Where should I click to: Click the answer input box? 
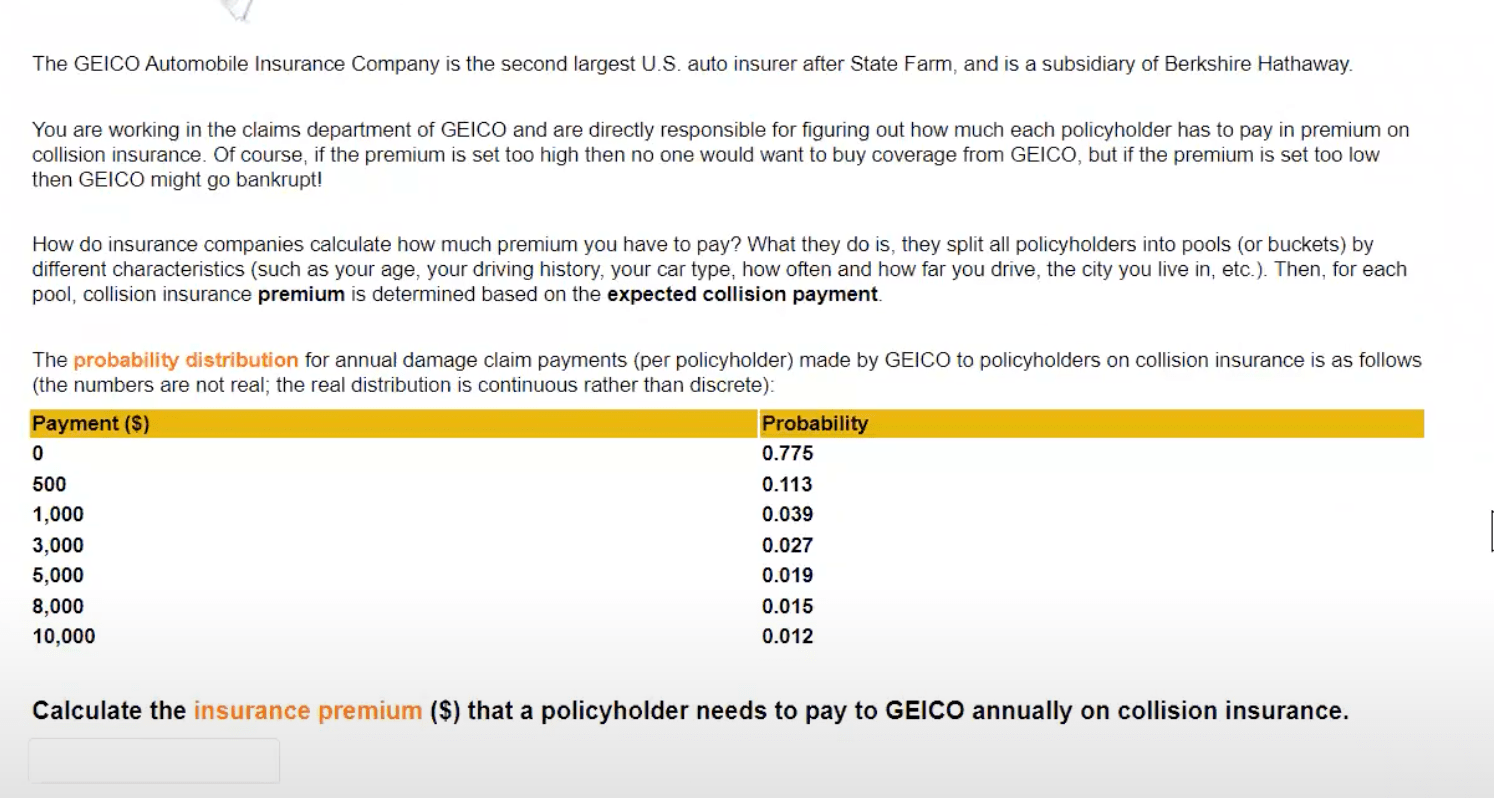(154, 761)
